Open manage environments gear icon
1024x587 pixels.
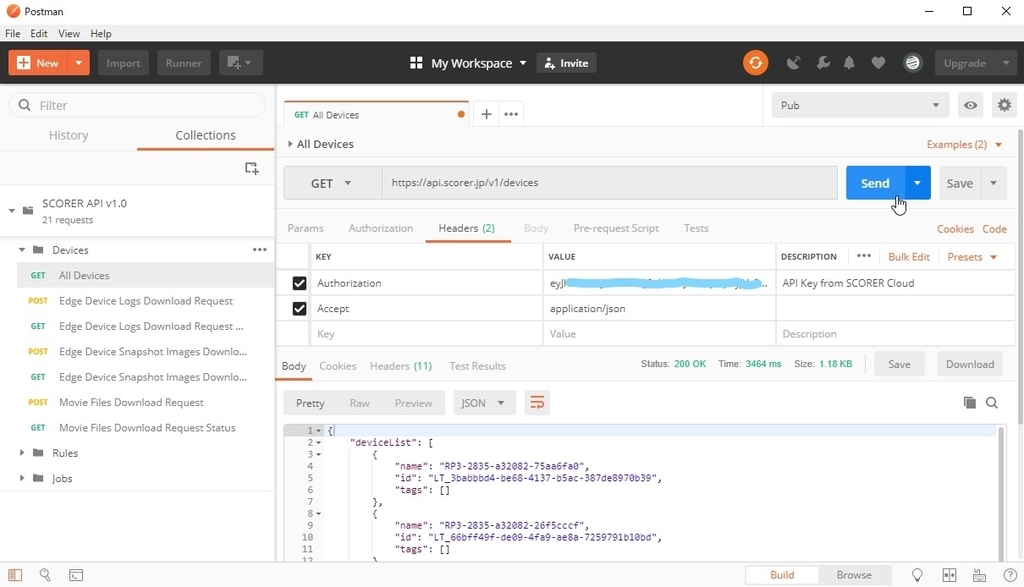pos(1004,105)
